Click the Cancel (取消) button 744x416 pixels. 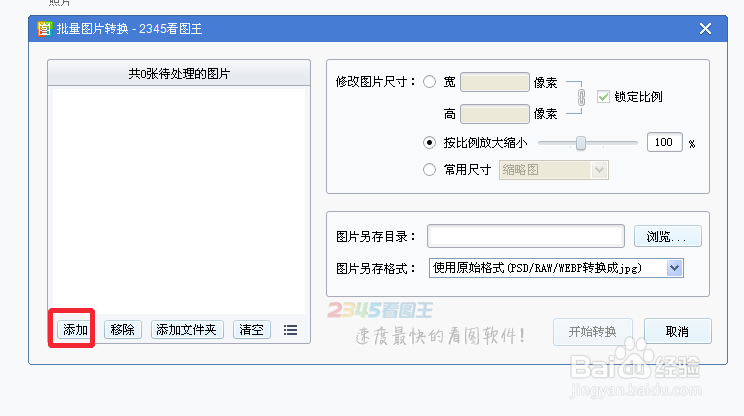677,332
